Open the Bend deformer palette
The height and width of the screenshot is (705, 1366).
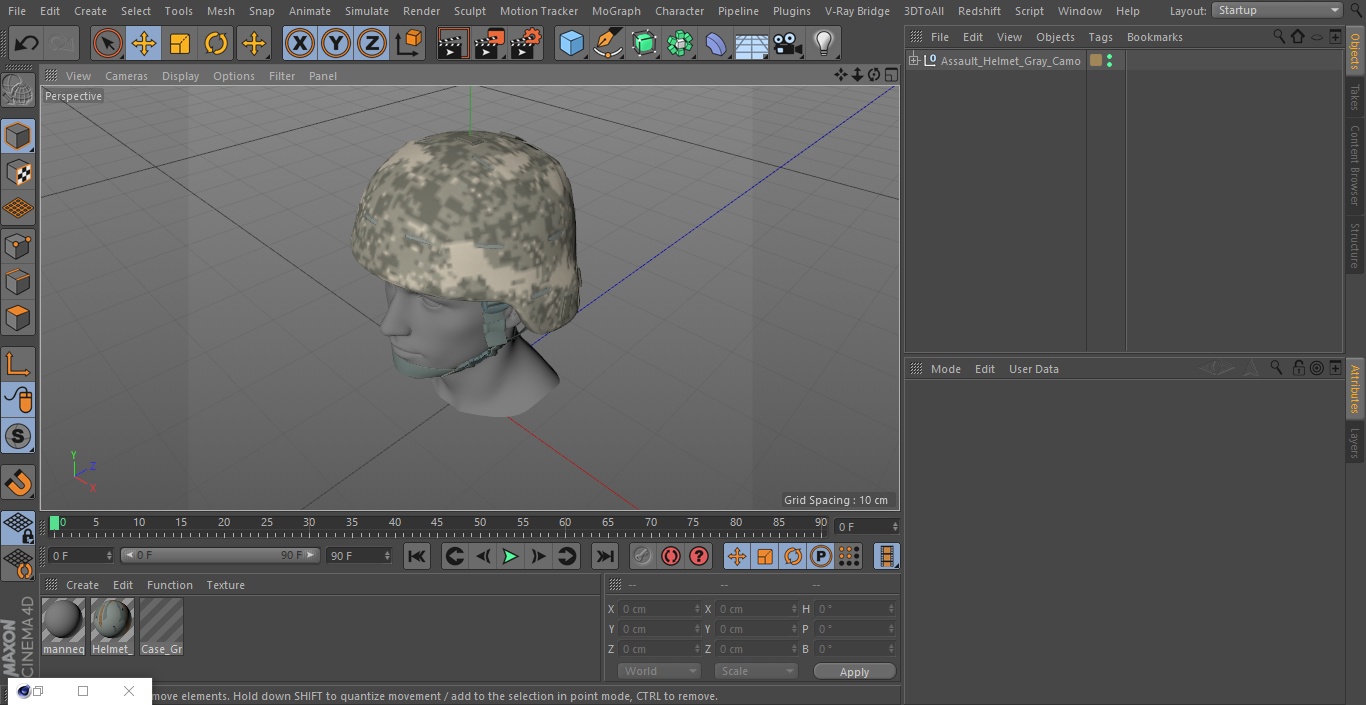pos(716,44)
